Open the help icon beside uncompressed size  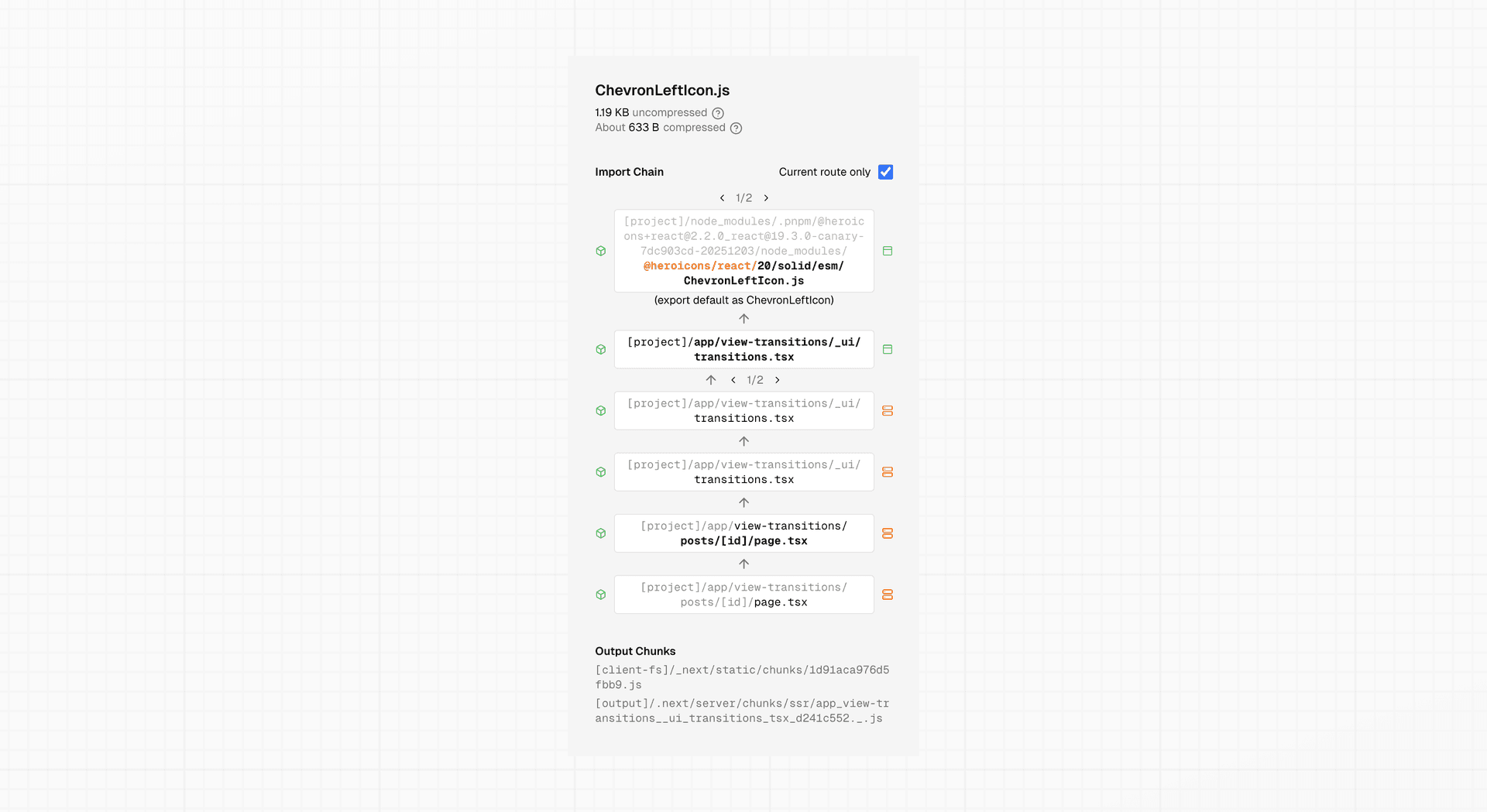[717, 113]
